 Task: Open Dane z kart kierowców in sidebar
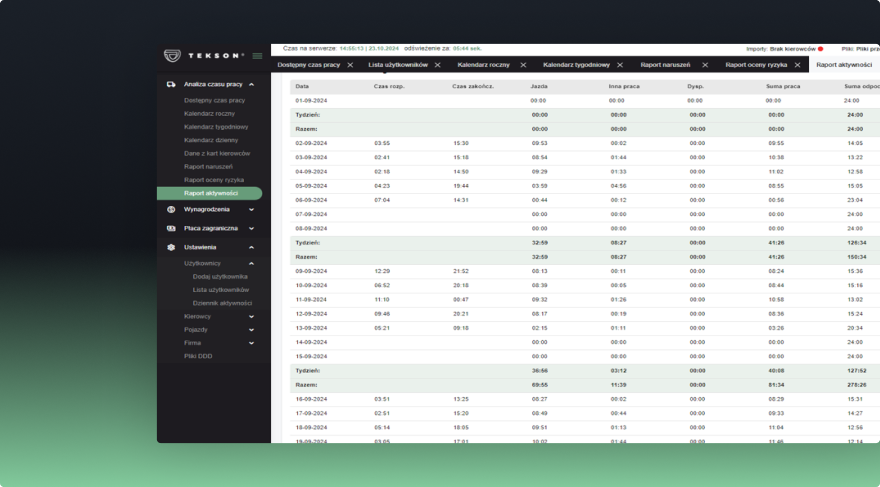coord(217,154)
